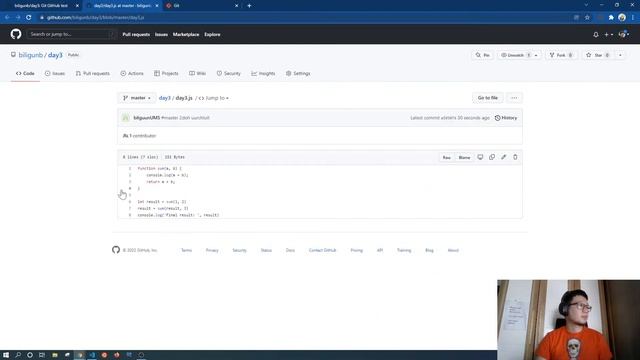Click code line number 6

(x=130, y=202)
